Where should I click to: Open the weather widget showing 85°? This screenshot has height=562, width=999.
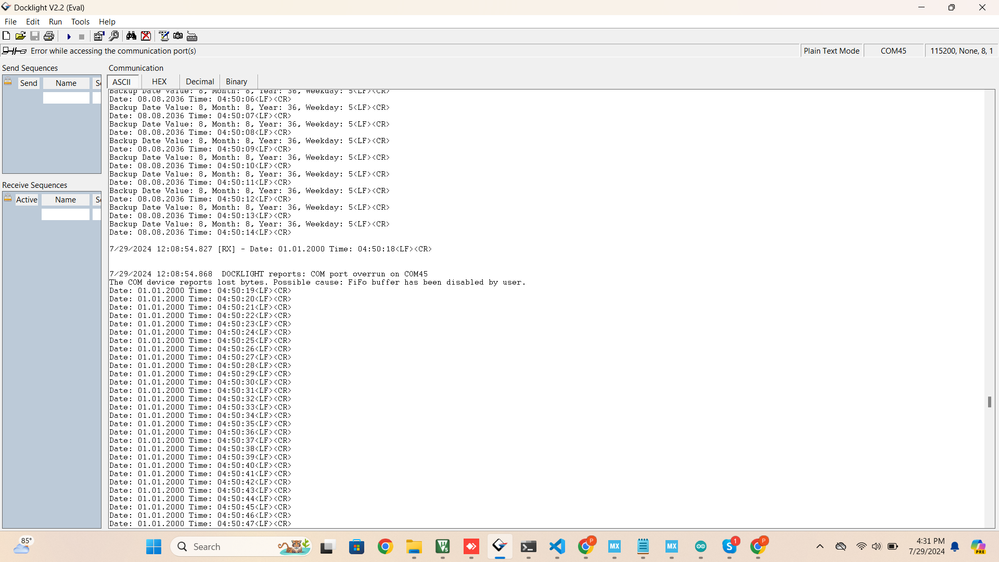tap(22, 546)
